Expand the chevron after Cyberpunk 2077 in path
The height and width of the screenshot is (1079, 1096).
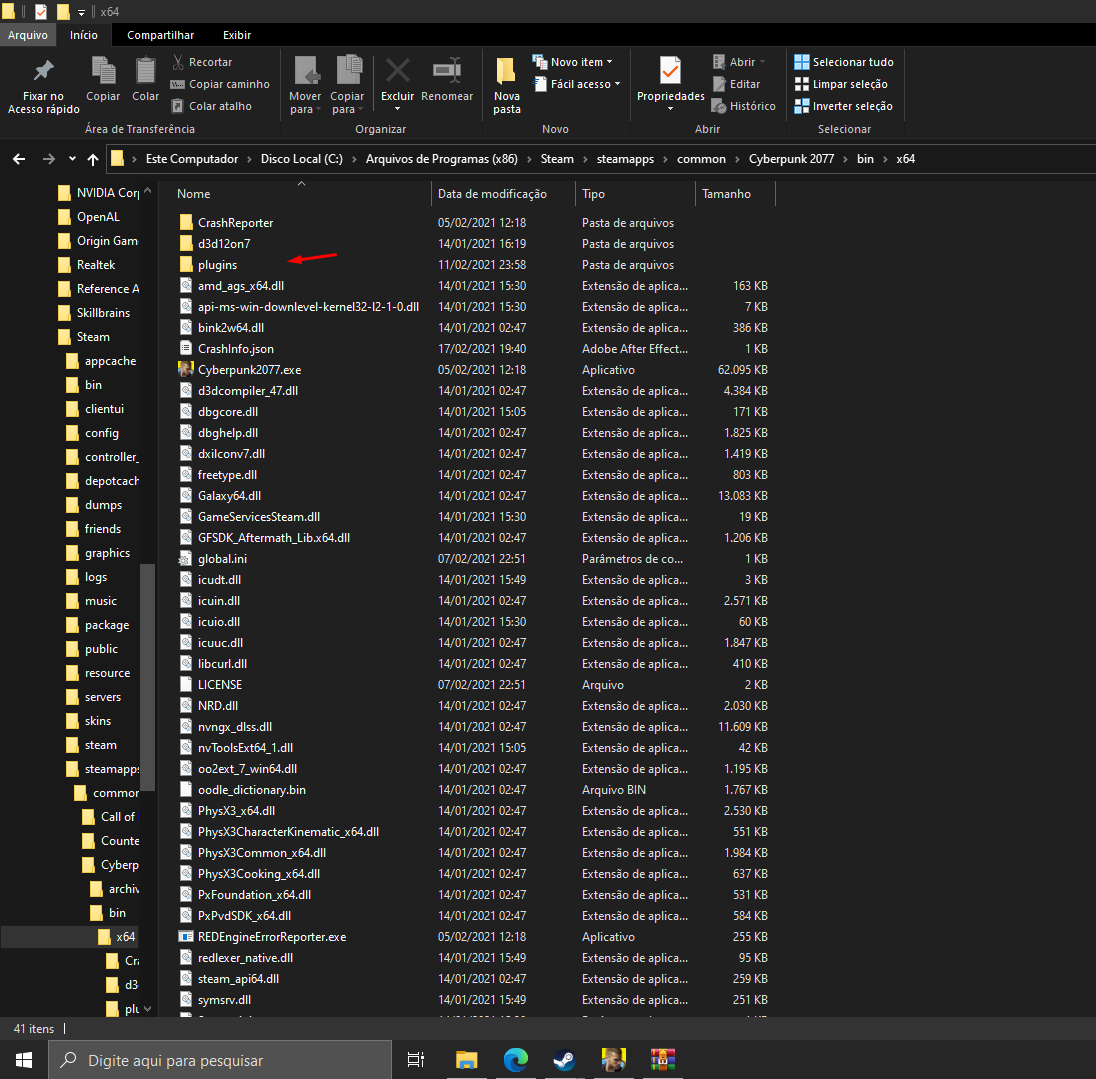[x=845, y=159]
